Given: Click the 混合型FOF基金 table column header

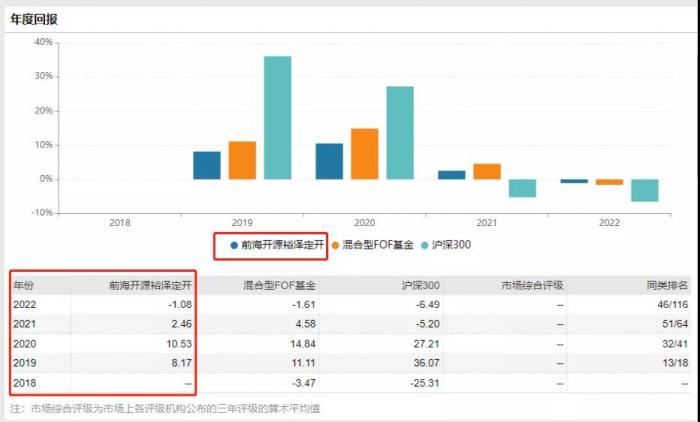Looking at the screenshot, I should (x=279, y=285).
